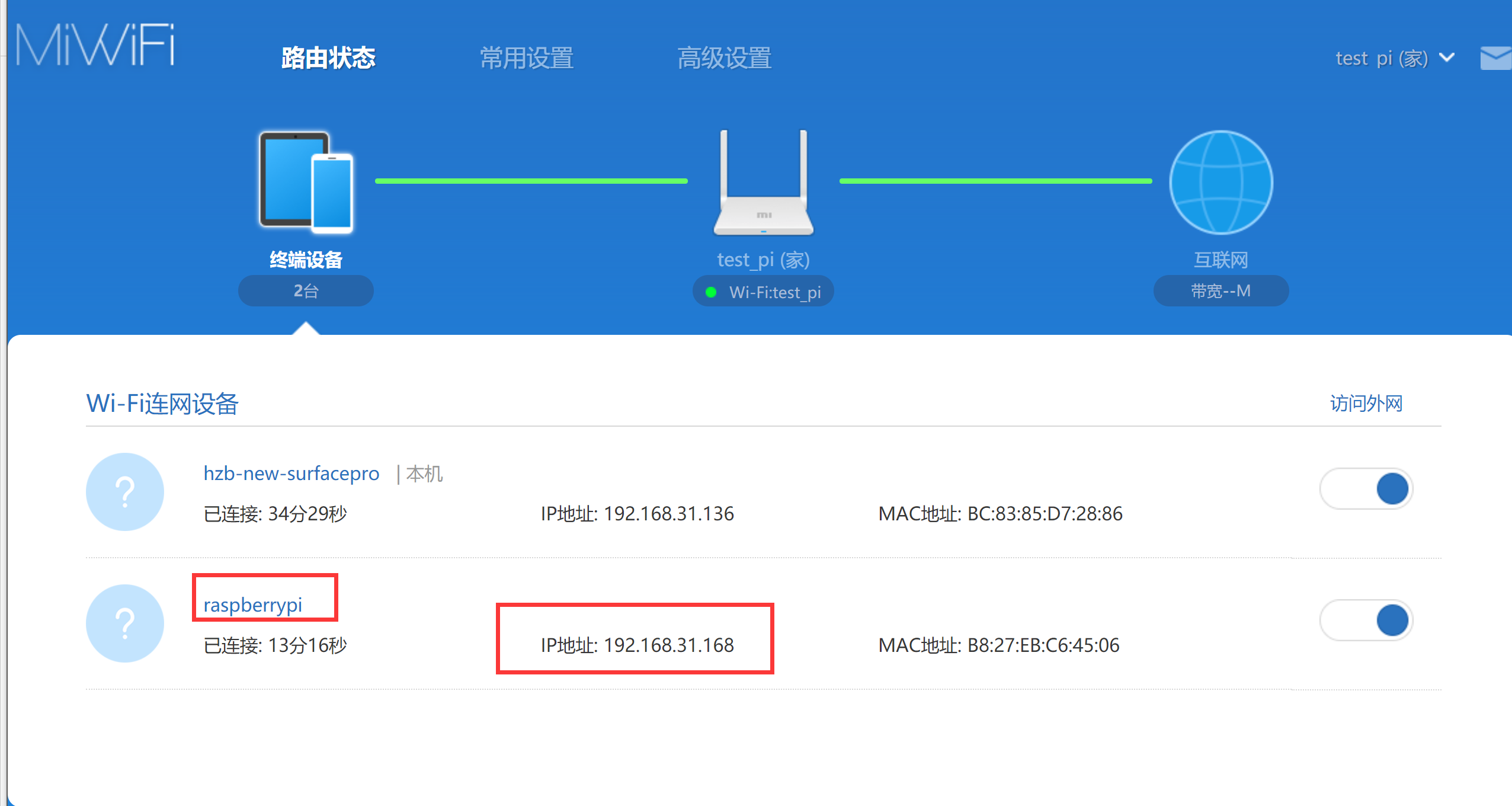
Task: Click the router icon for test_pi
Action: (763, 182)
